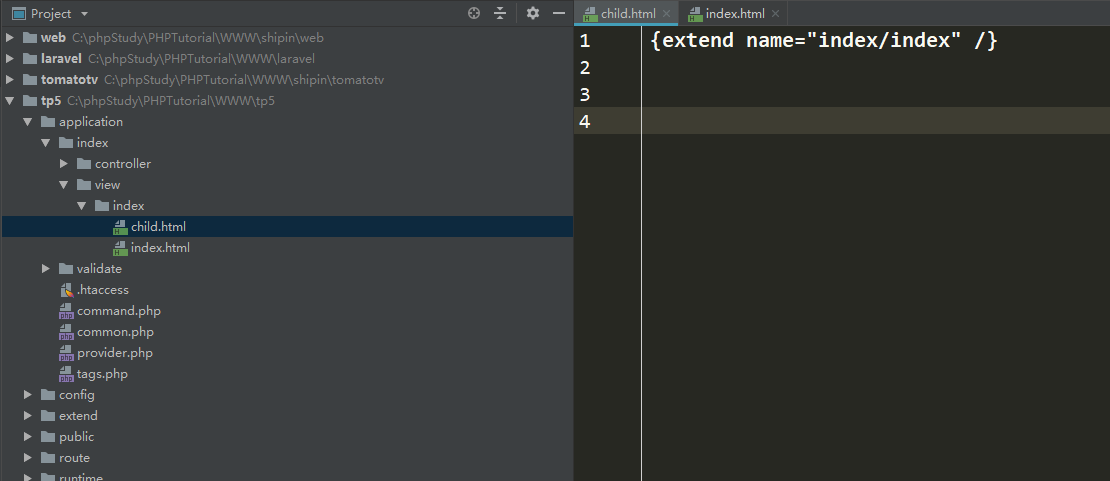
Task: Collapse the application folder
Action: (x=28, y=122)
